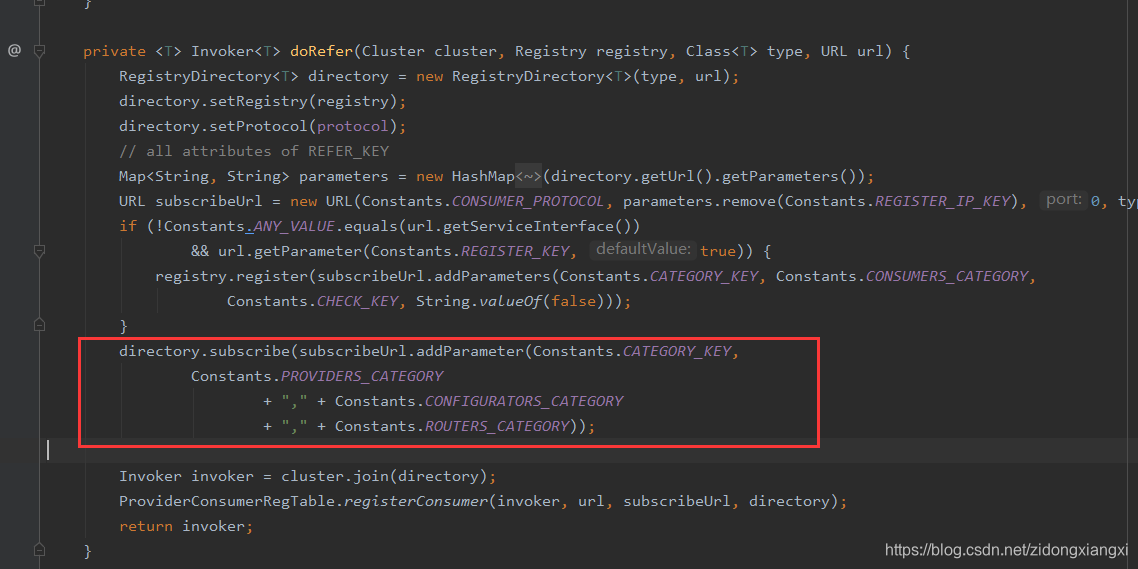Click the REGISTER_KEY constant

point(515,252)
